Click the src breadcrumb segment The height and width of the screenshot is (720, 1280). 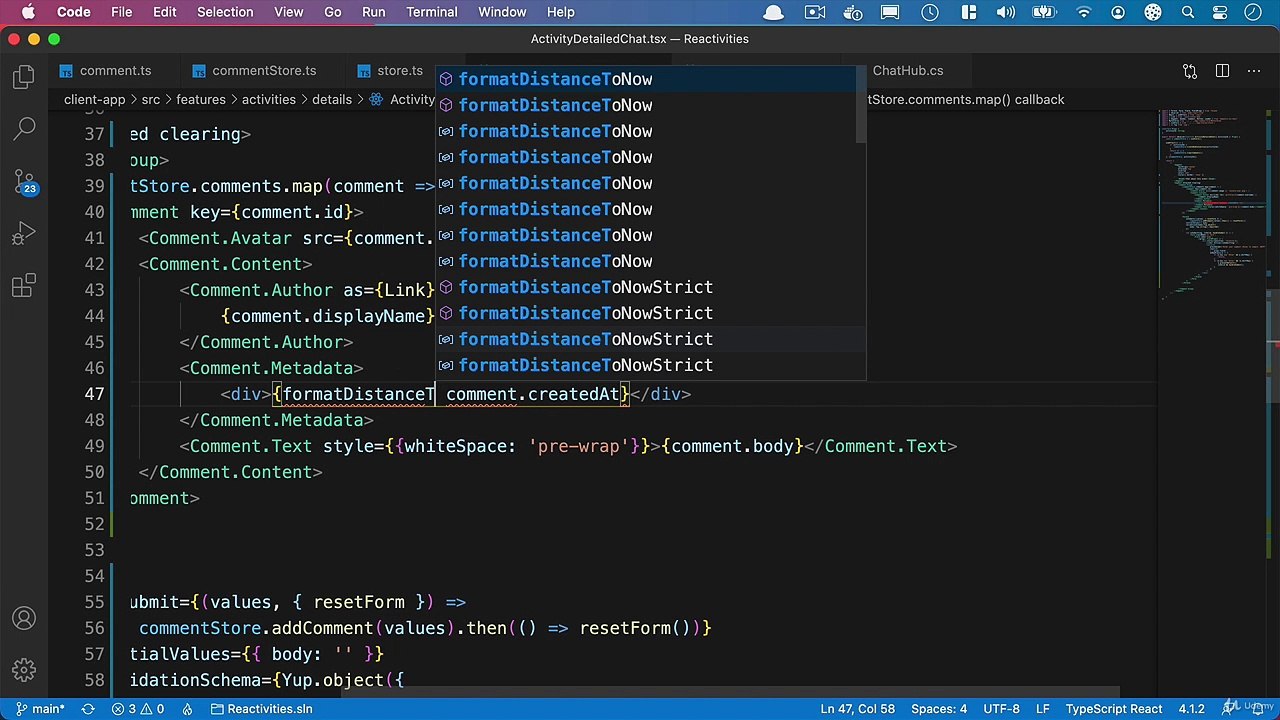(150, 100)
